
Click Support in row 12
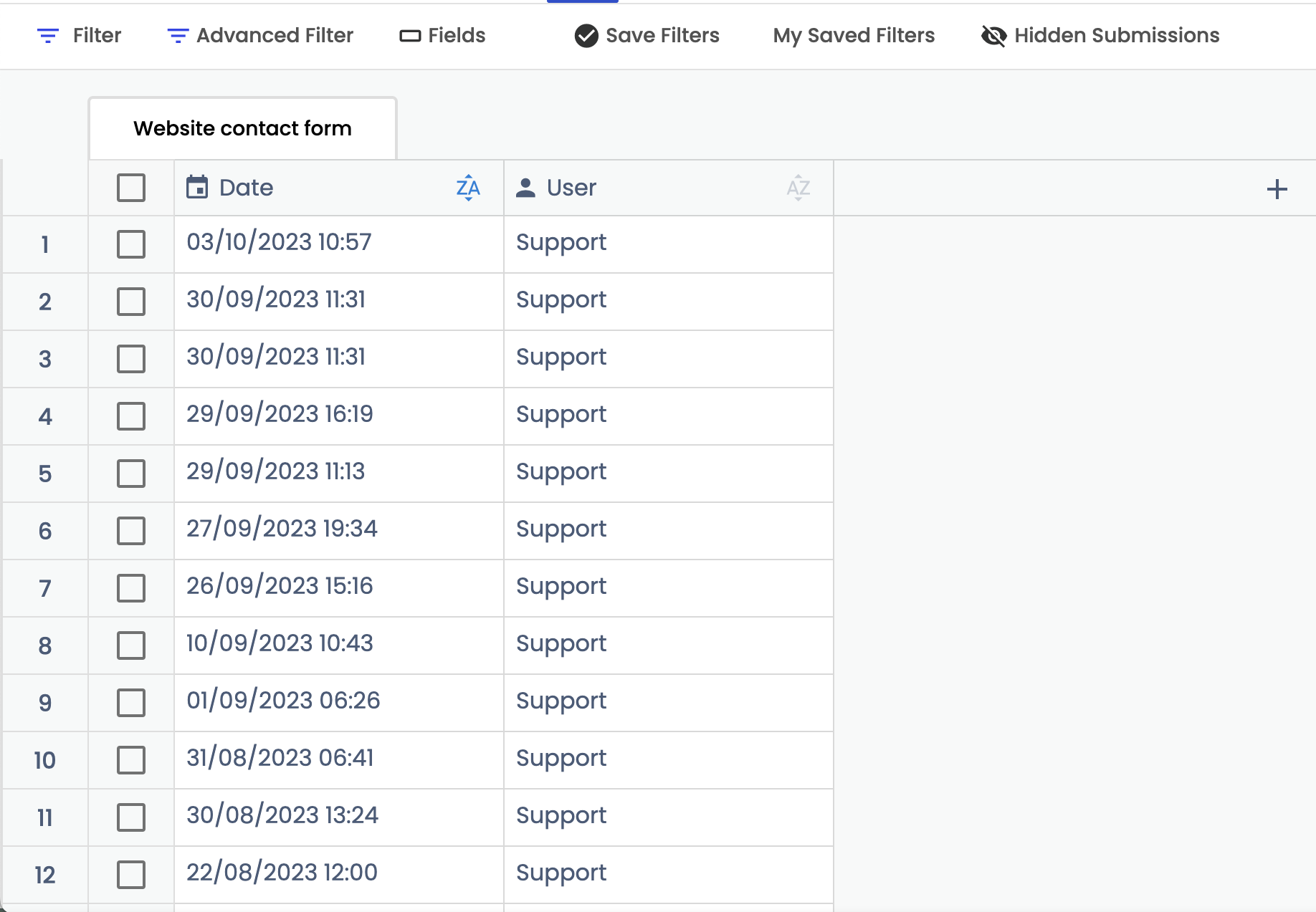(561, 873)
